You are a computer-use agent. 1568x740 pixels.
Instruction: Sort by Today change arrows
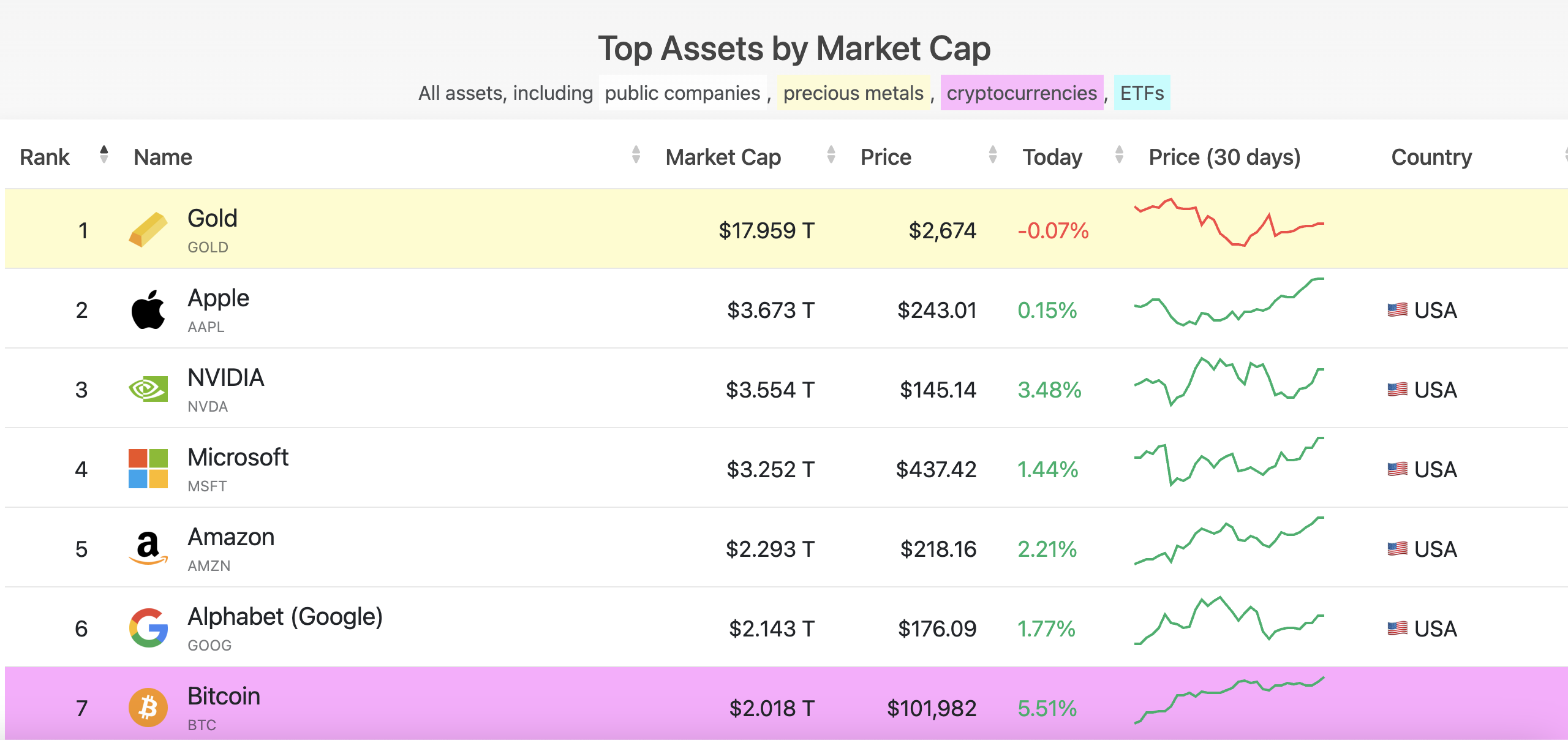(x=1119, y=155)
